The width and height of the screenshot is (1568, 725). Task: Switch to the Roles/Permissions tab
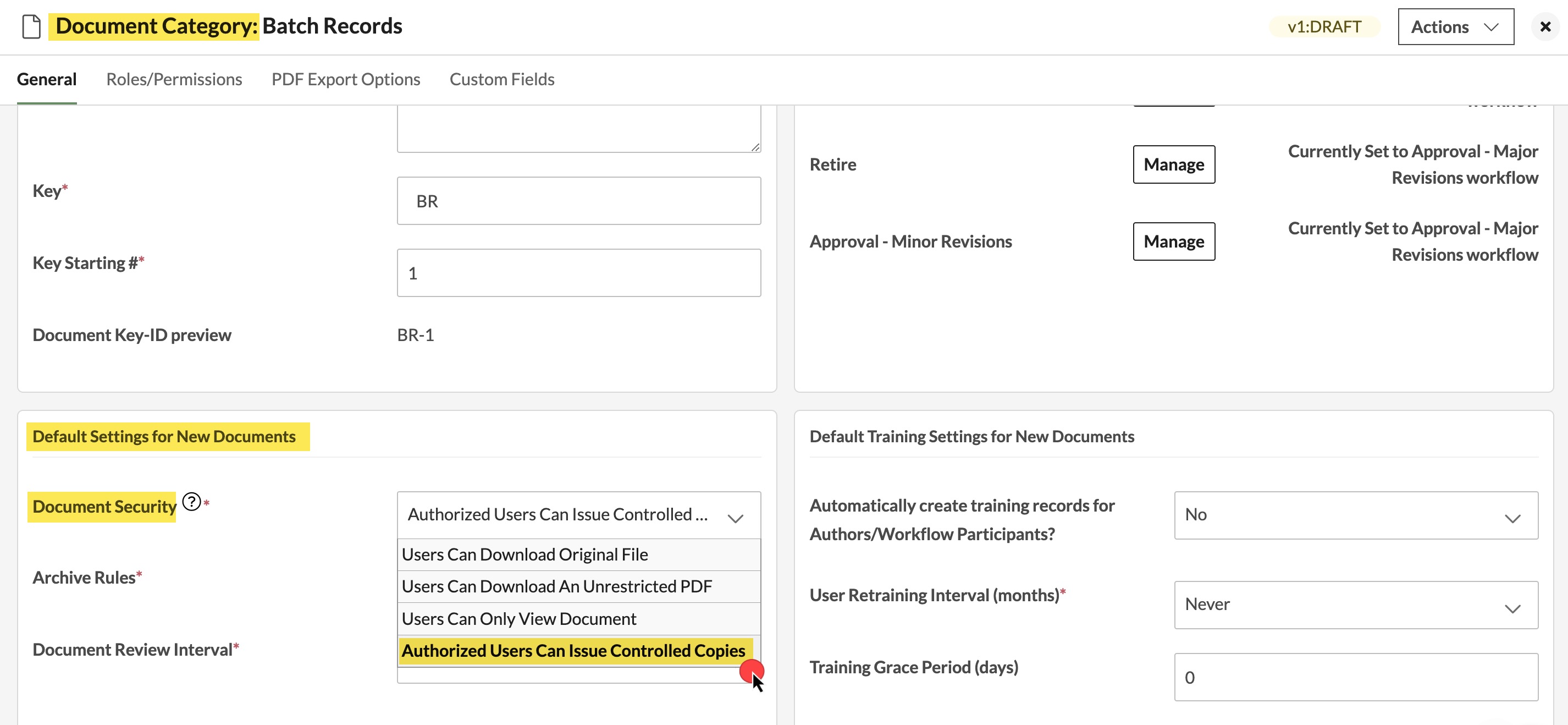174,79
